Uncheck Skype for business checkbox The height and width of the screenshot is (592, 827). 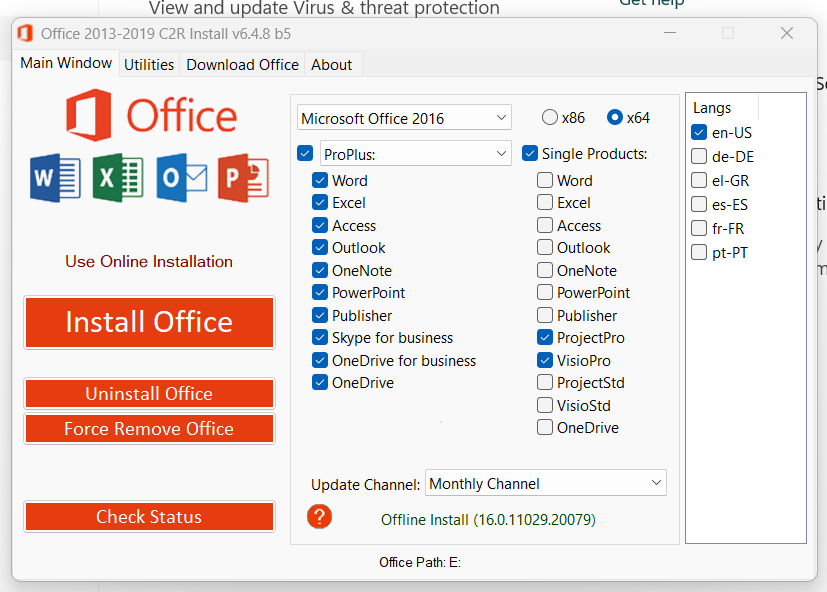(x=320, y=338)
